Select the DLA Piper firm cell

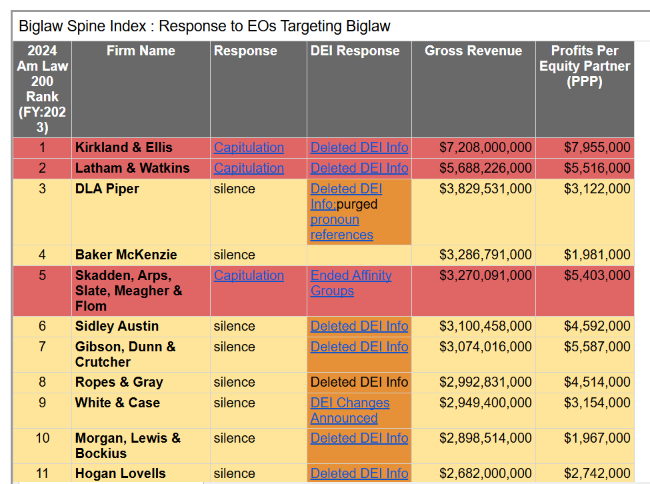[x=141, y=212]
